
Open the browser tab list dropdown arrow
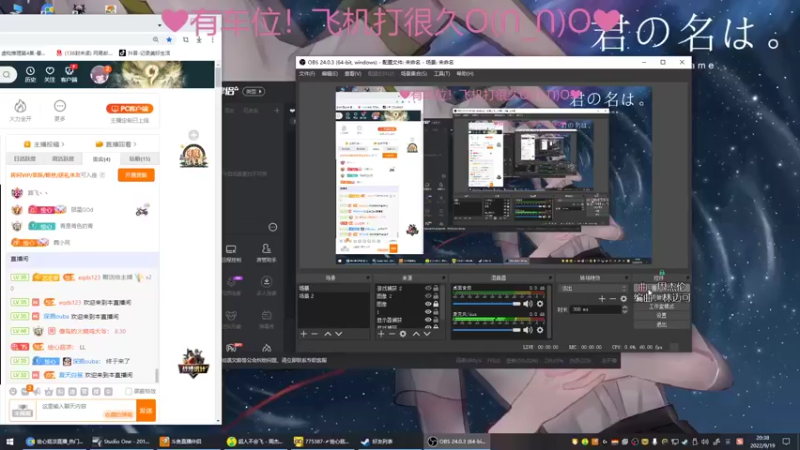coord(159,25)
